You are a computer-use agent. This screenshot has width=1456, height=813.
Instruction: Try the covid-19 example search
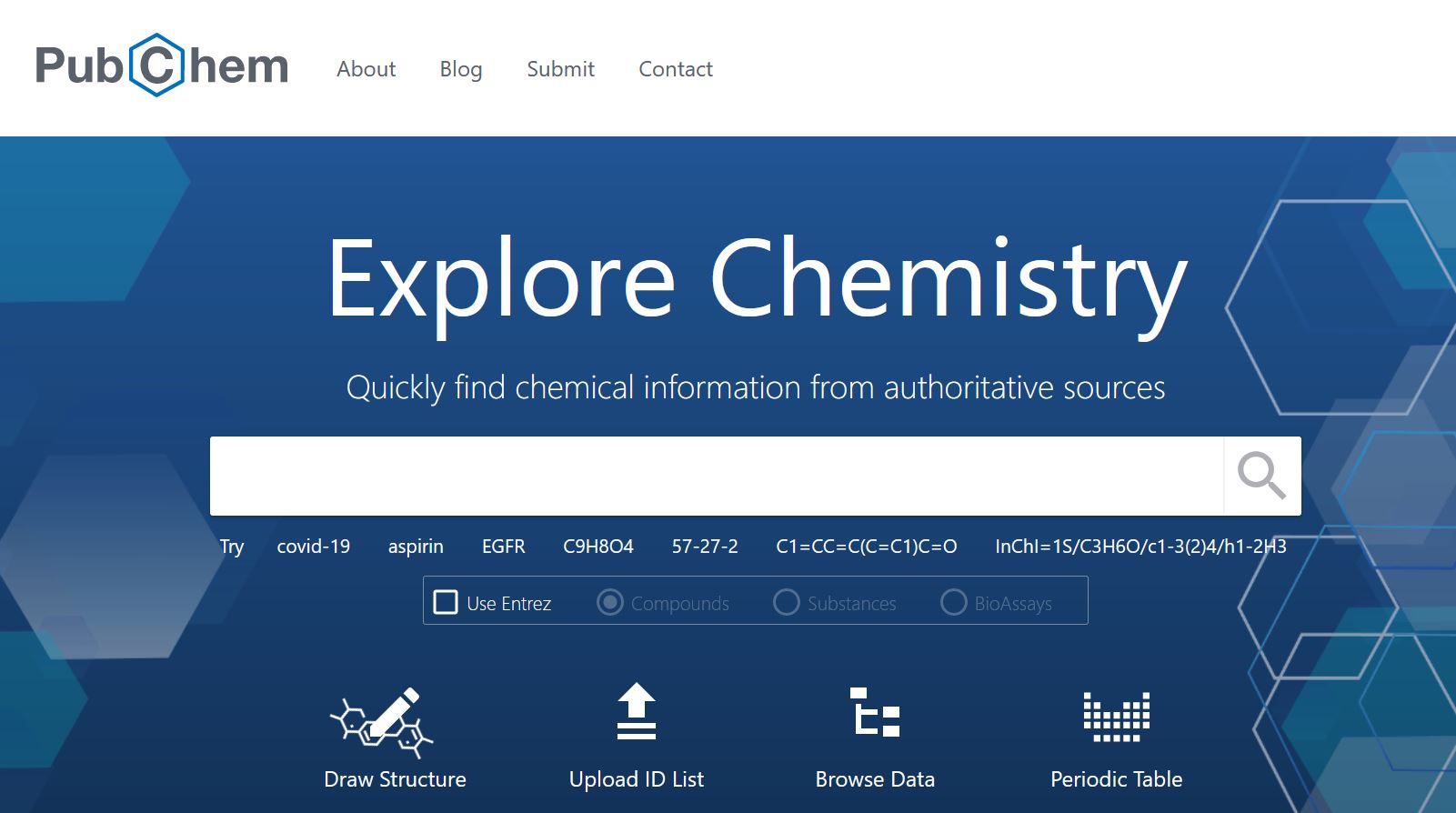pyautogui.click(x=314, y=547)
